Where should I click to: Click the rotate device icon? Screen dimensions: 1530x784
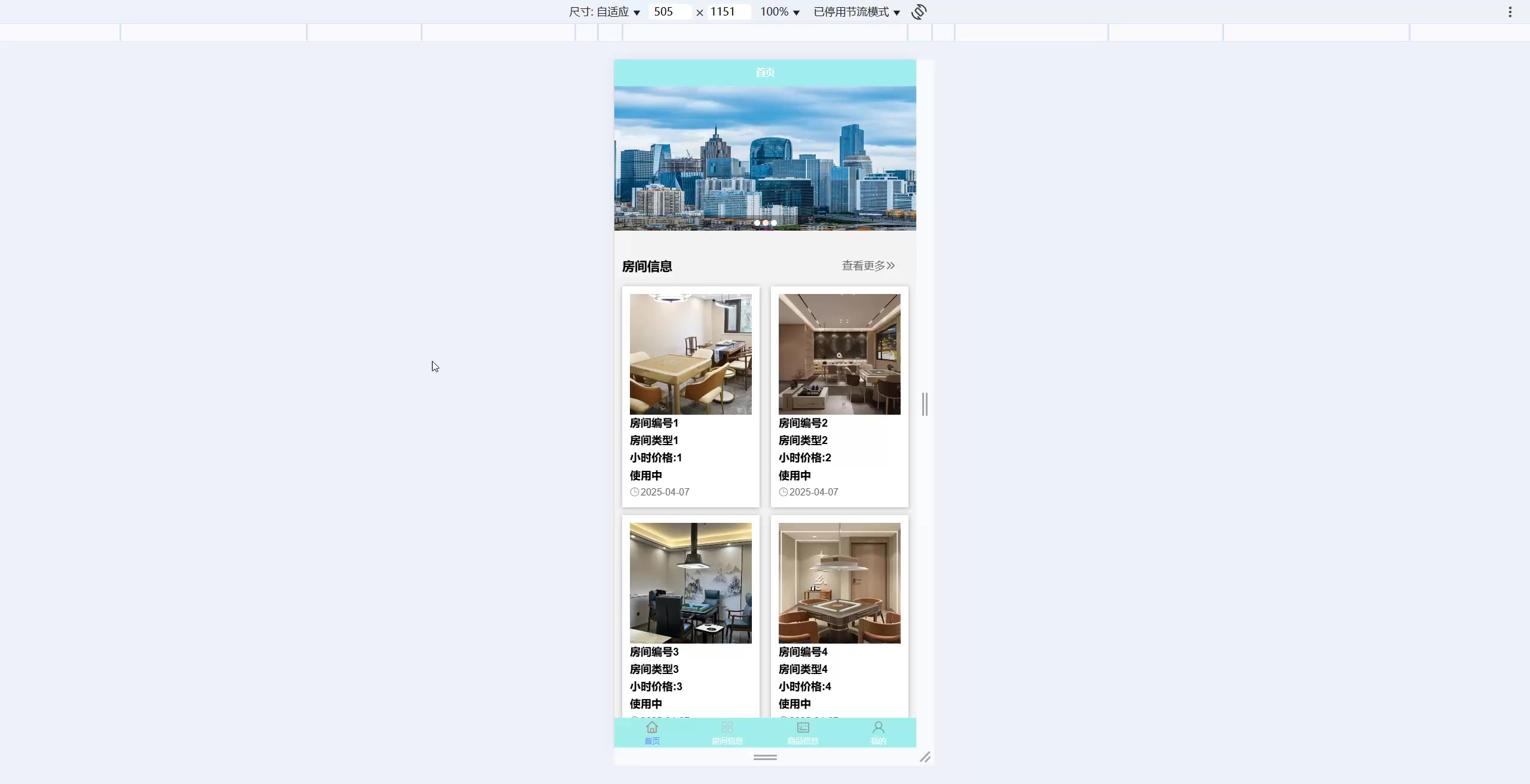(919, 12)
